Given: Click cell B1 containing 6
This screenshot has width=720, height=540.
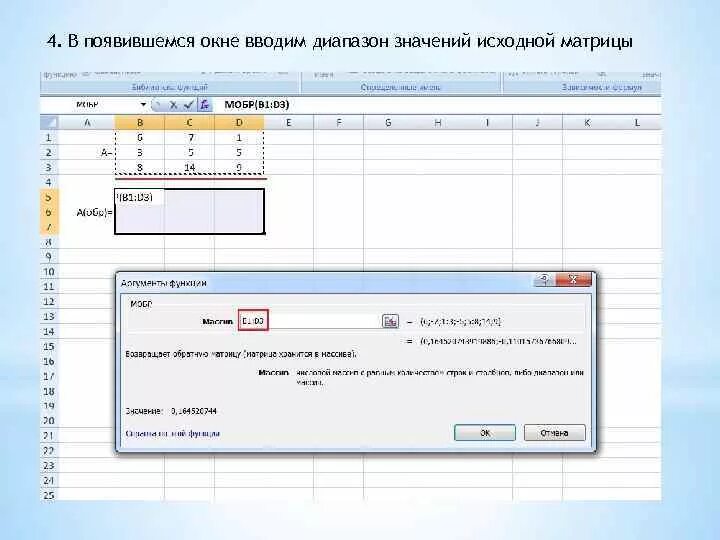Looking at the screenshot, I should [140, 137].
